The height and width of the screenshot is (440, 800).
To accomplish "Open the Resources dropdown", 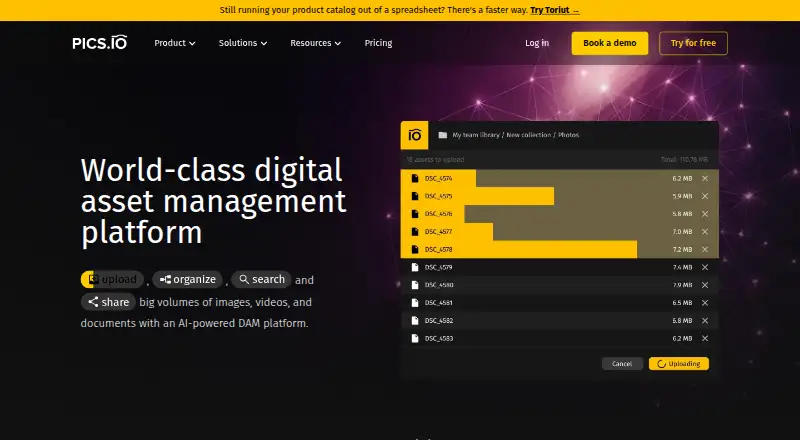I will click(x=315, y=43).
